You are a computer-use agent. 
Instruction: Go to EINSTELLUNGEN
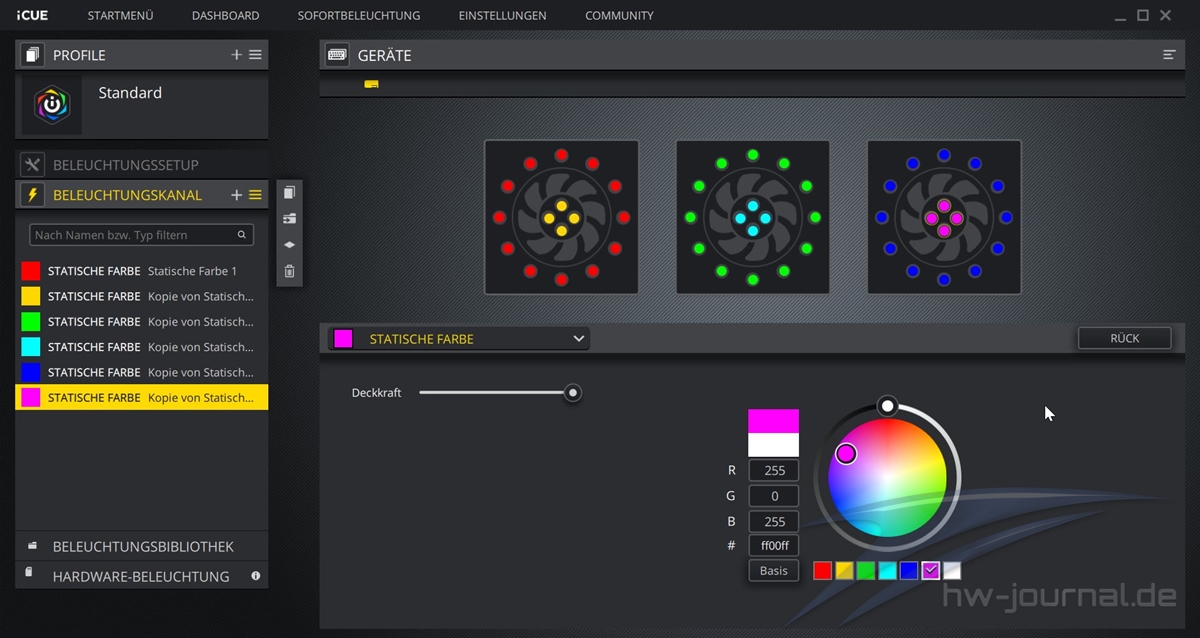click(x=502, y=16)
